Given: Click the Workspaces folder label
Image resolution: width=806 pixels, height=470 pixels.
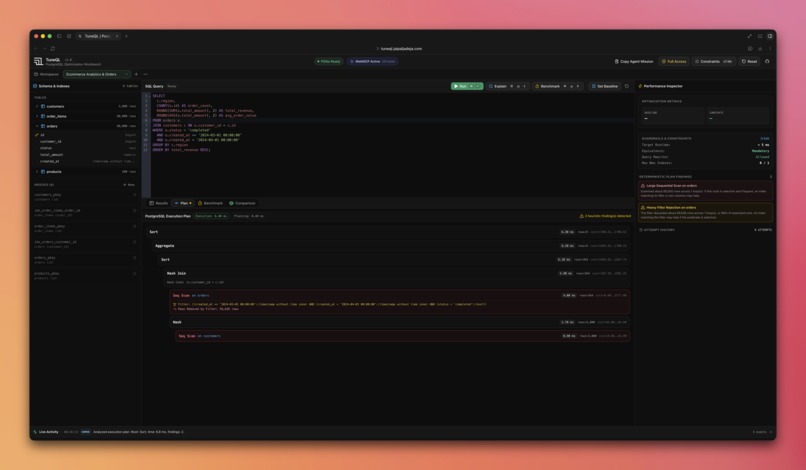Looking at the screenshot, I should tap(46, 74).
